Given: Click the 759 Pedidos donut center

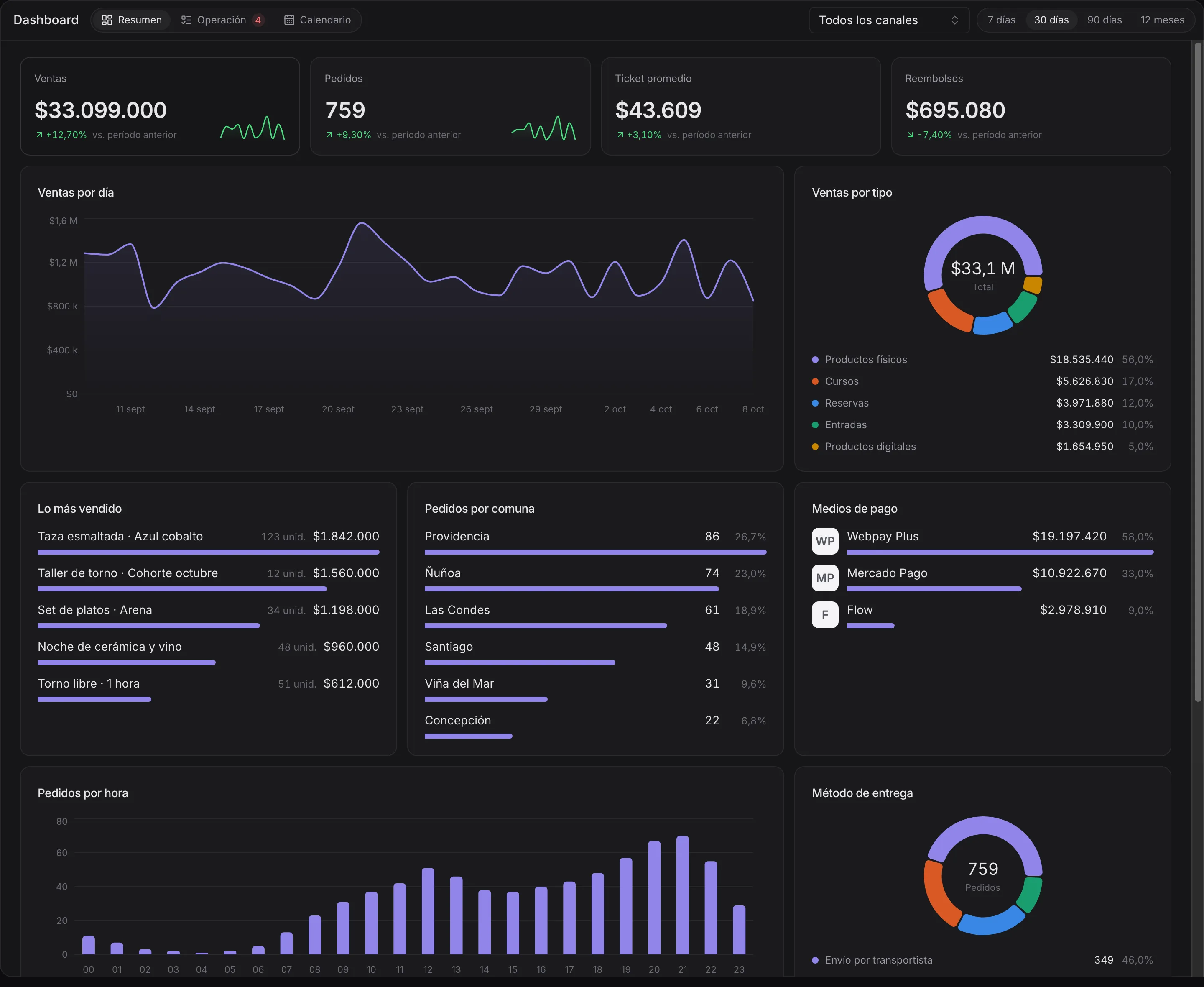Looking at the screenshot, I should coord(982,876).
